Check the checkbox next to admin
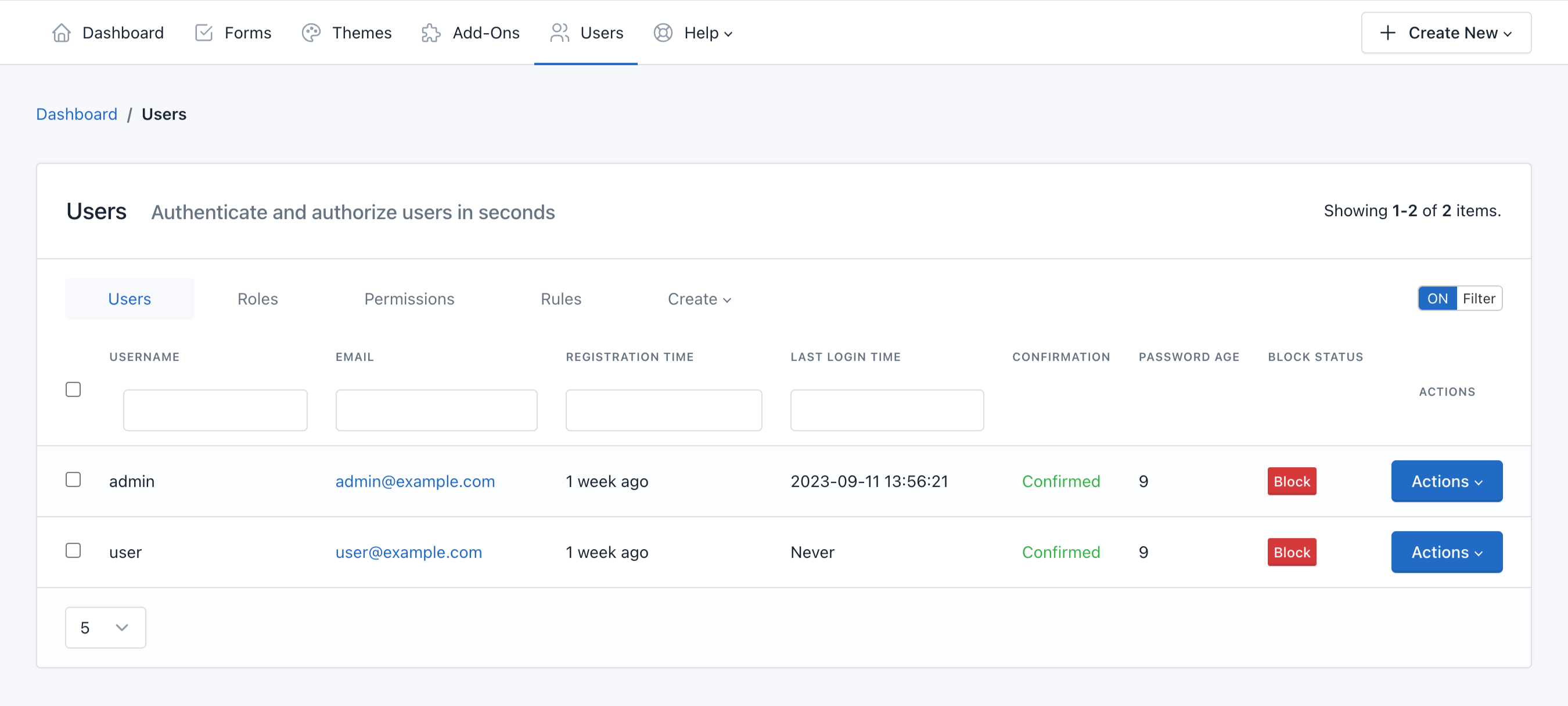The image size is (1568, 706). point(73,479)
